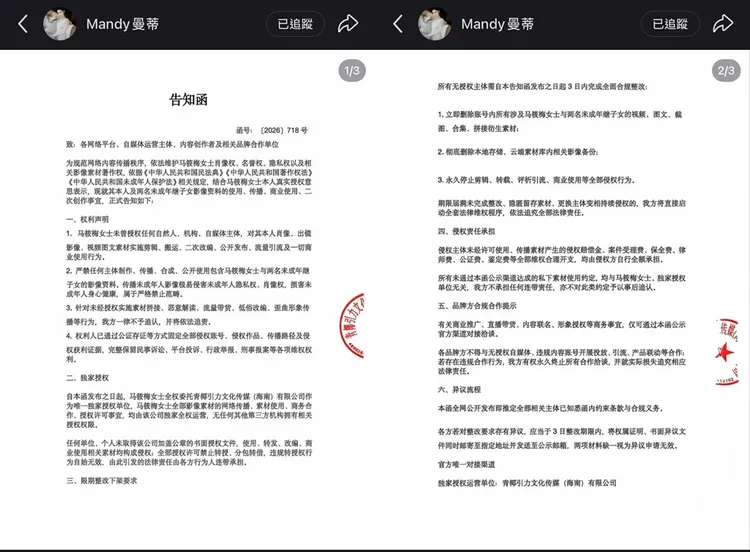Share the post showing page 1/3
Screen dimensions: 750x552
pyautogui.click(x=348, y=24)
